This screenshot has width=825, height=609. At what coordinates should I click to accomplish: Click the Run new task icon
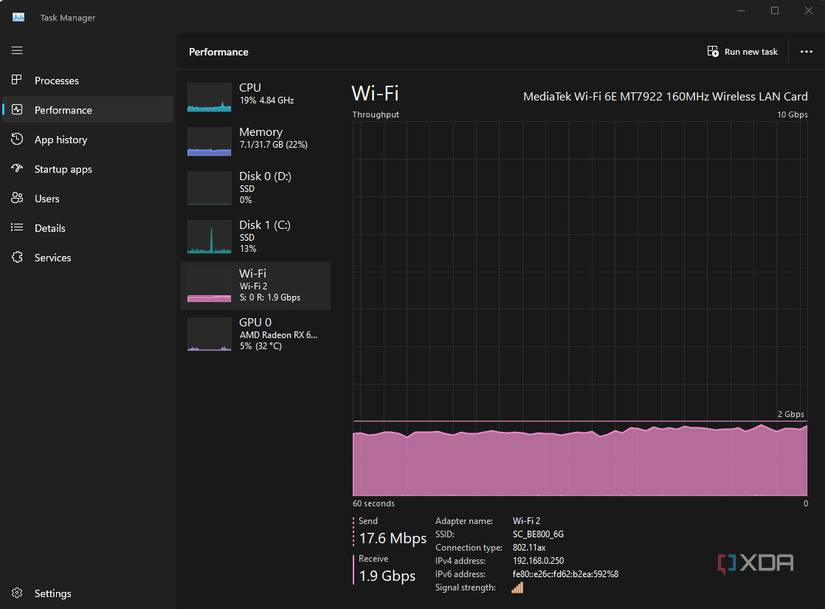coord(712,51)
